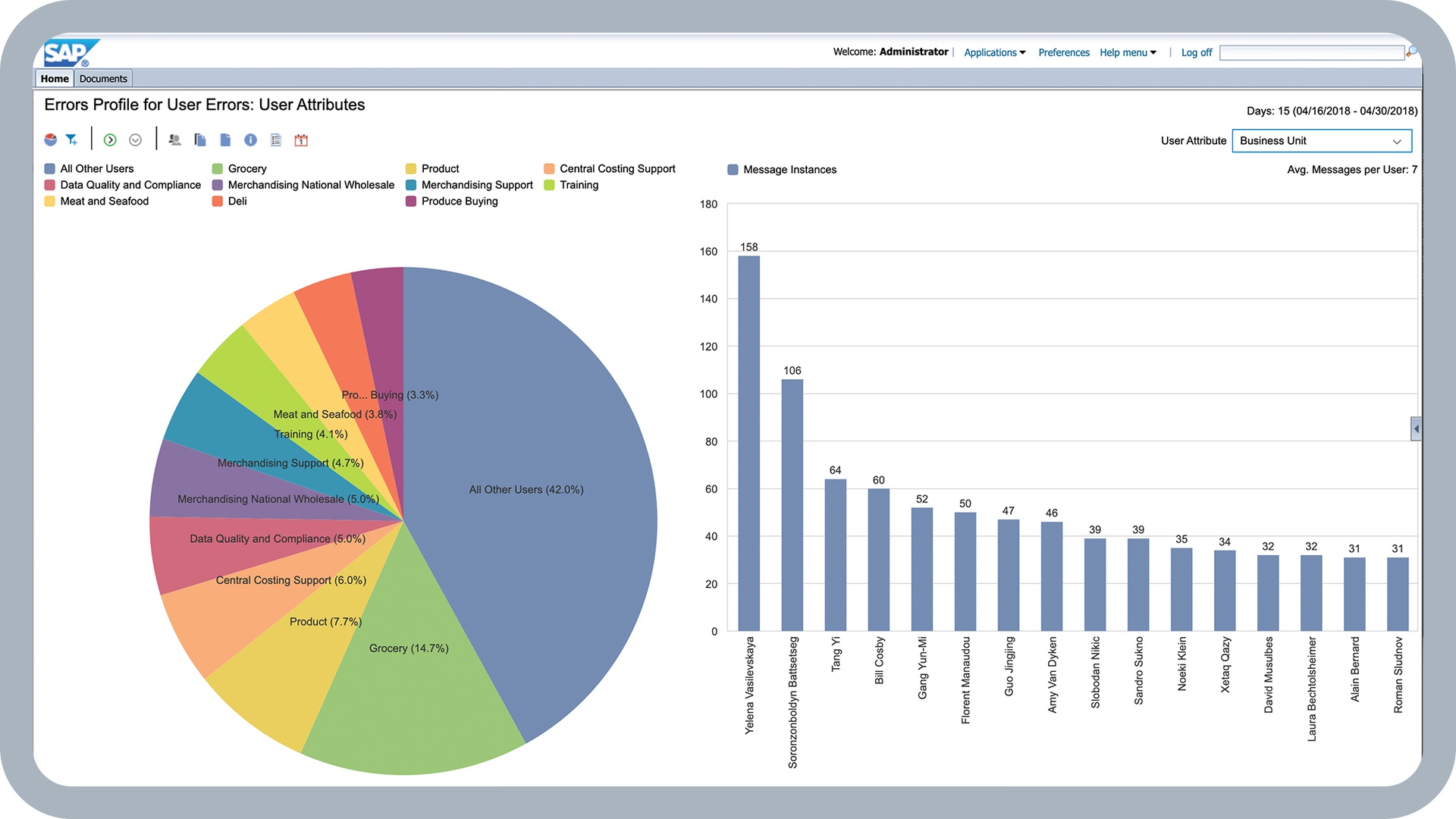Click the Tang Yi bar labeled 64
The height and width of the screenshot is (819, 1456).
(x=836, y=555)
